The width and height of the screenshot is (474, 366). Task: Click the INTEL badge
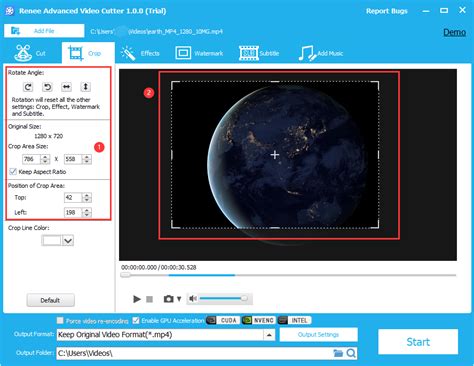click(294, 320)
